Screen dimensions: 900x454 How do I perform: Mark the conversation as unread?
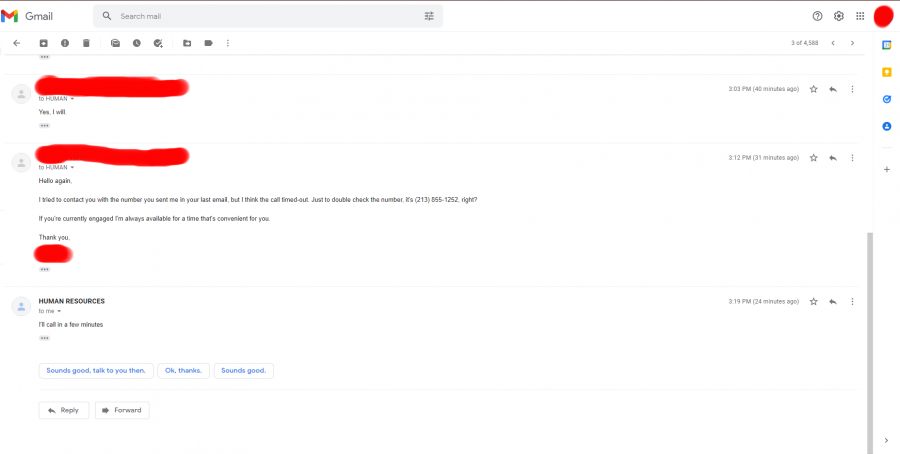(115, 43)
